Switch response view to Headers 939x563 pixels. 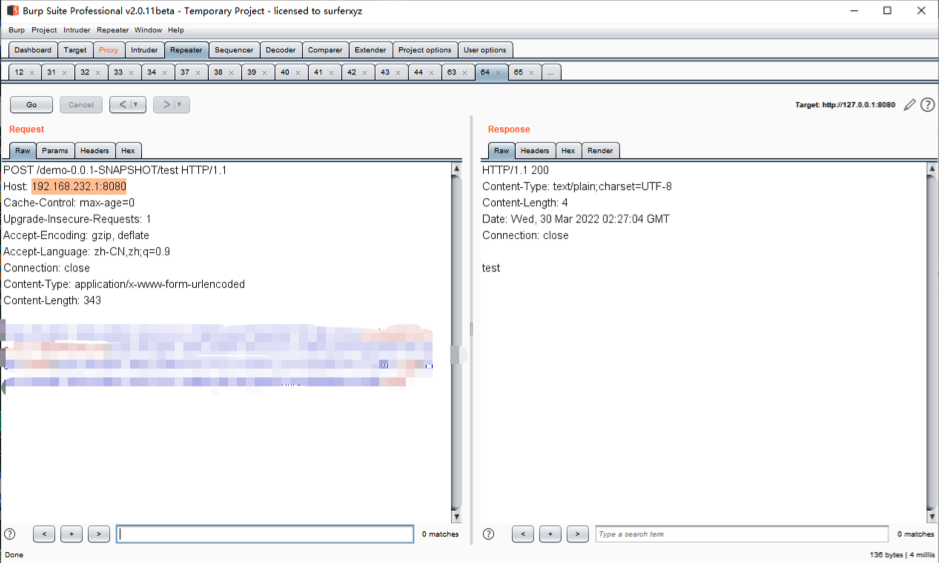tap(535, 150)
